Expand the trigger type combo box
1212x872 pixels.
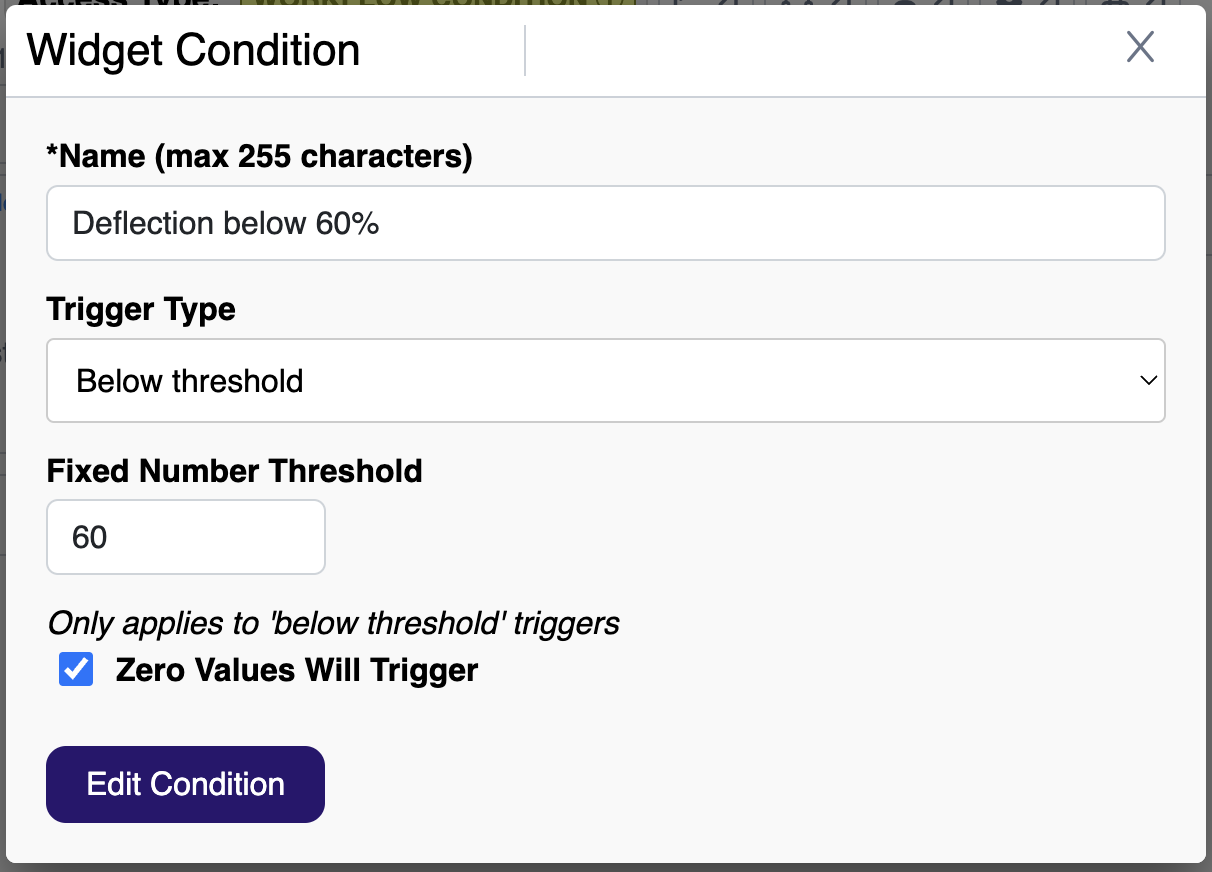tap(605, 381)
